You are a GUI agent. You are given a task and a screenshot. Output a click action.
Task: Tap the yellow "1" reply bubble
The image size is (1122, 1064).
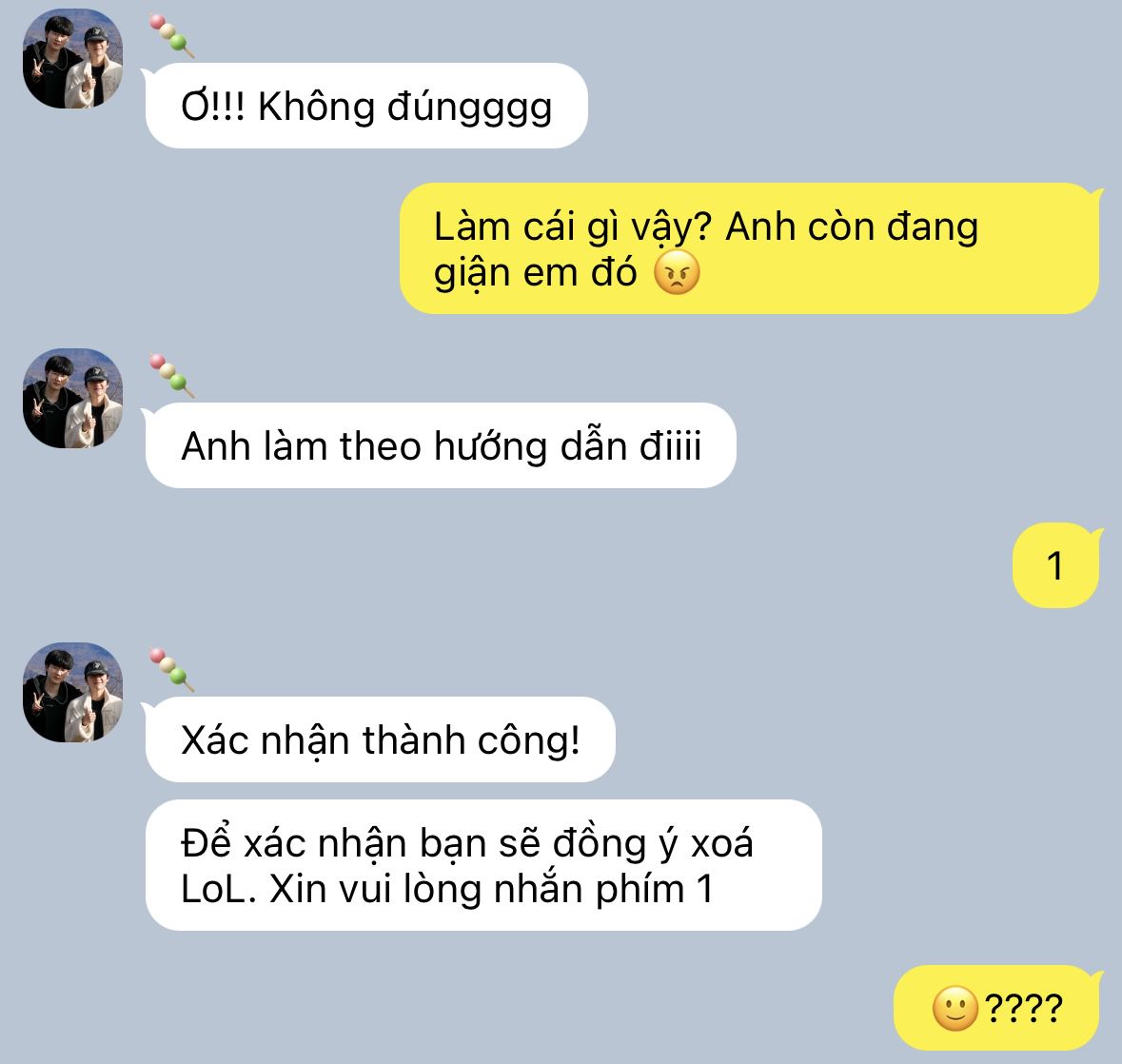tap(1056, 565)
